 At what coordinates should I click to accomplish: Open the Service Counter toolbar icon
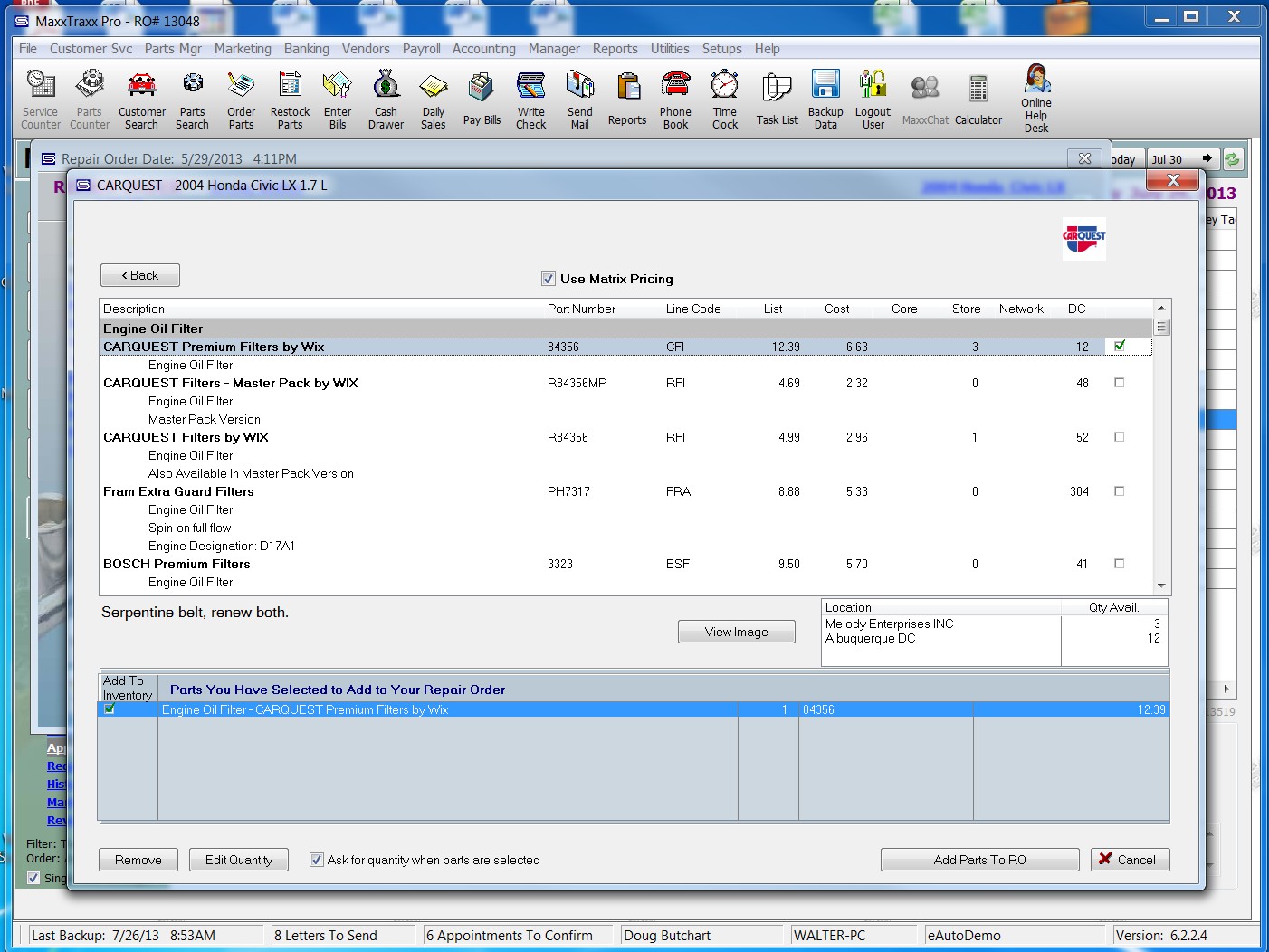point(41,100)
